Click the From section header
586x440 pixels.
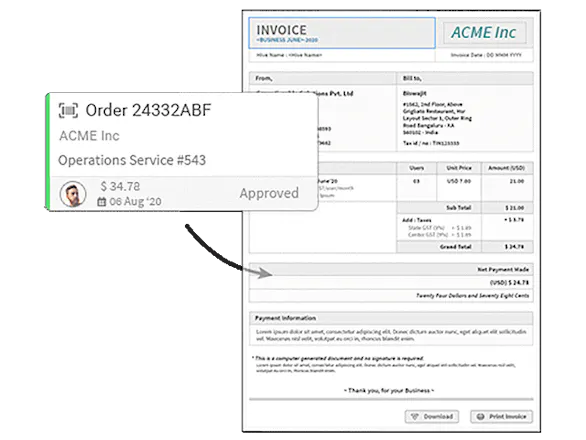[263, 78]
